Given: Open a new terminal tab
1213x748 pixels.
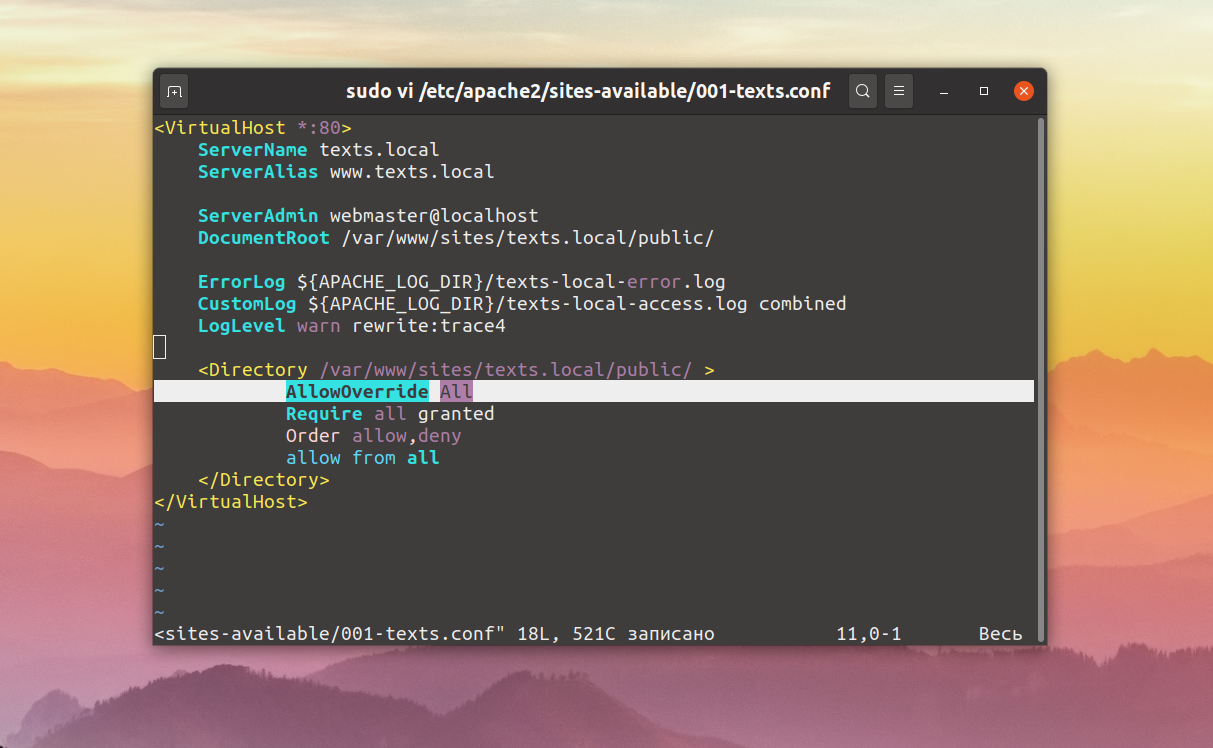Looking at the screenshot, I should tap(174, 91).
